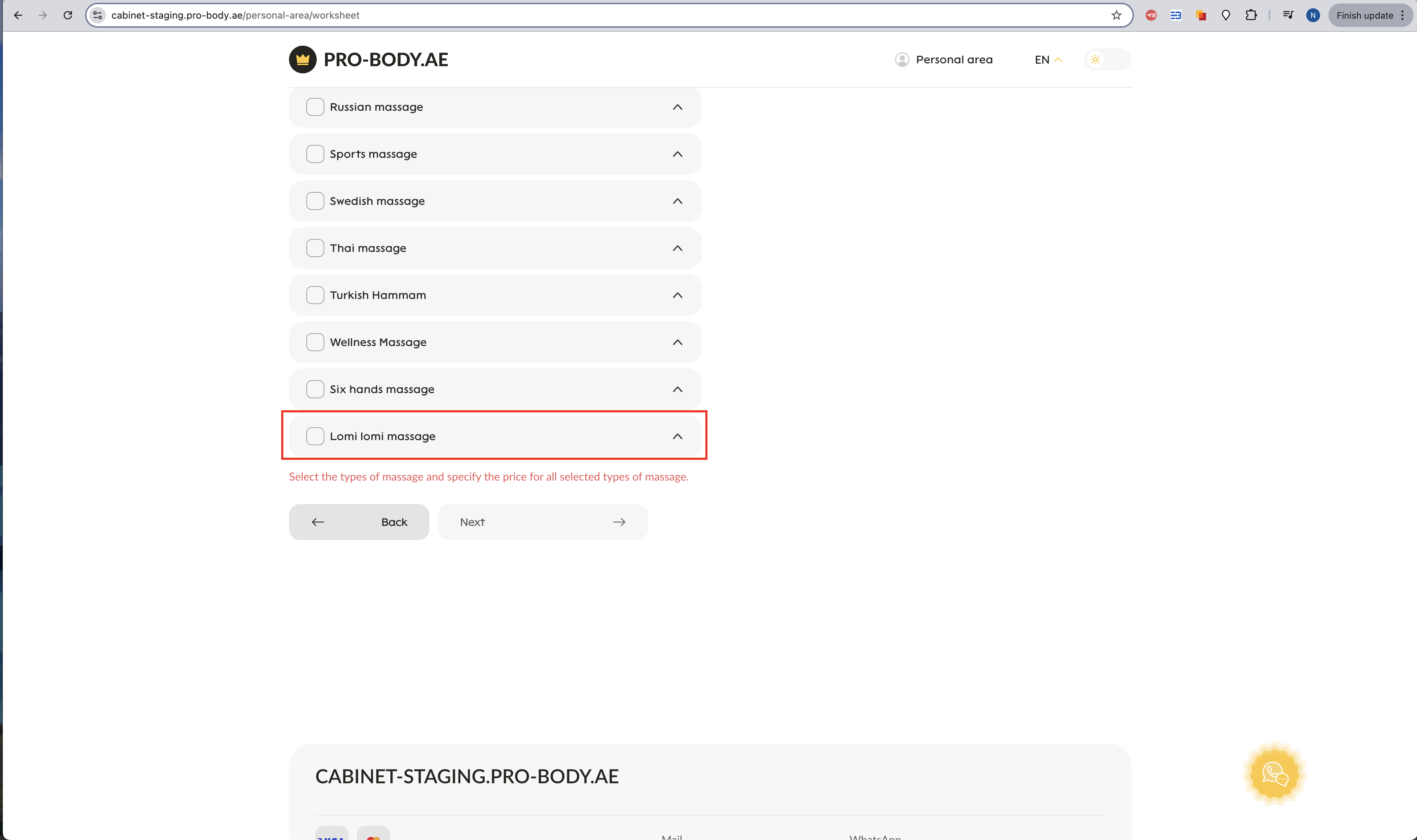The image size is (1417, 840).
Task: Open the EN language dropdown
Action: pyautogui.click(x=1047, y=60)
